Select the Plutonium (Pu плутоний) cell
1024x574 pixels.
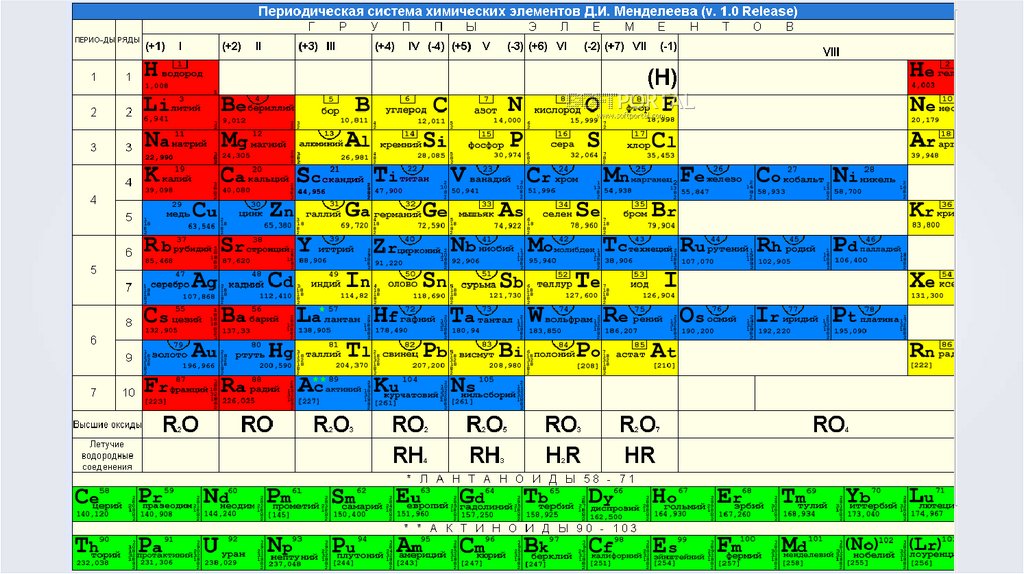tap(360, 552)
